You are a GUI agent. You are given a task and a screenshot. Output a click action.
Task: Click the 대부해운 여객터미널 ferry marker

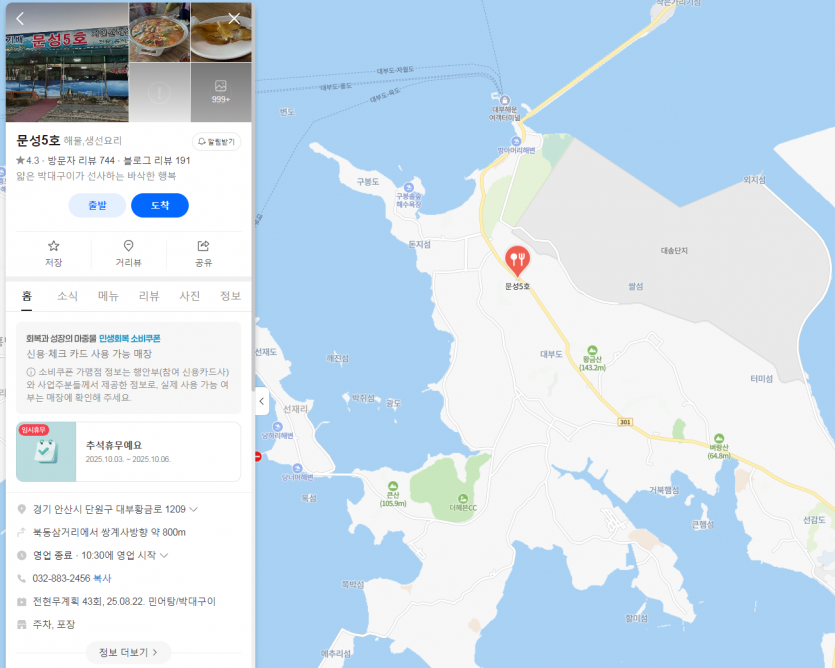pos(505,100)
